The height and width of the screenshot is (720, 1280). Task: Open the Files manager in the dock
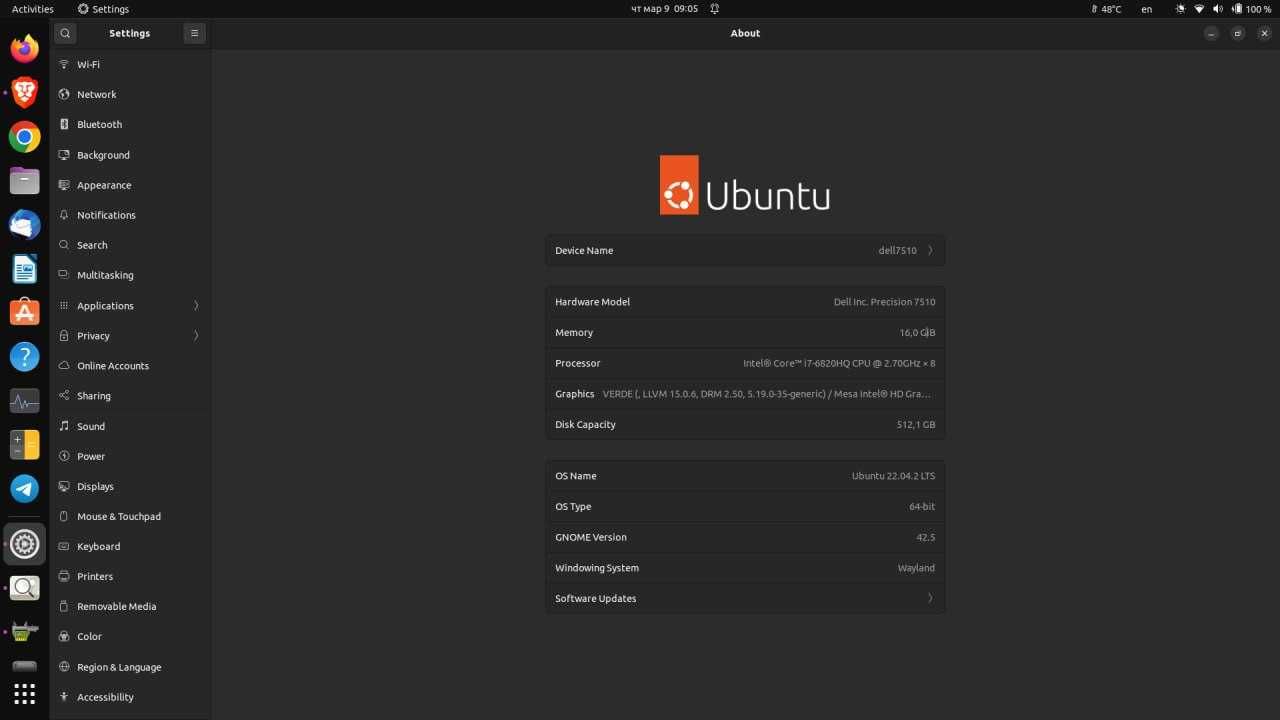click(25, 181)
